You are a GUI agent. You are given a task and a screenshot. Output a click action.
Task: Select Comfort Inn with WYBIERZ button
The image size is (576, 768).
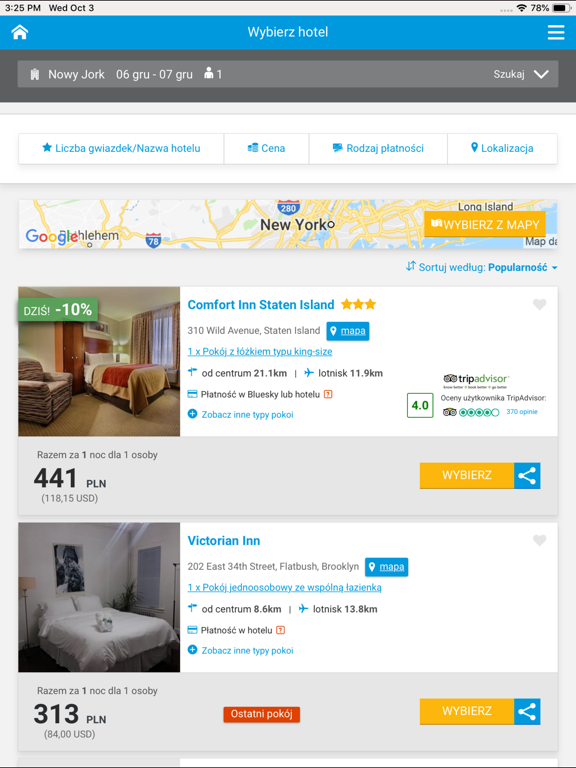click(467, 476)
